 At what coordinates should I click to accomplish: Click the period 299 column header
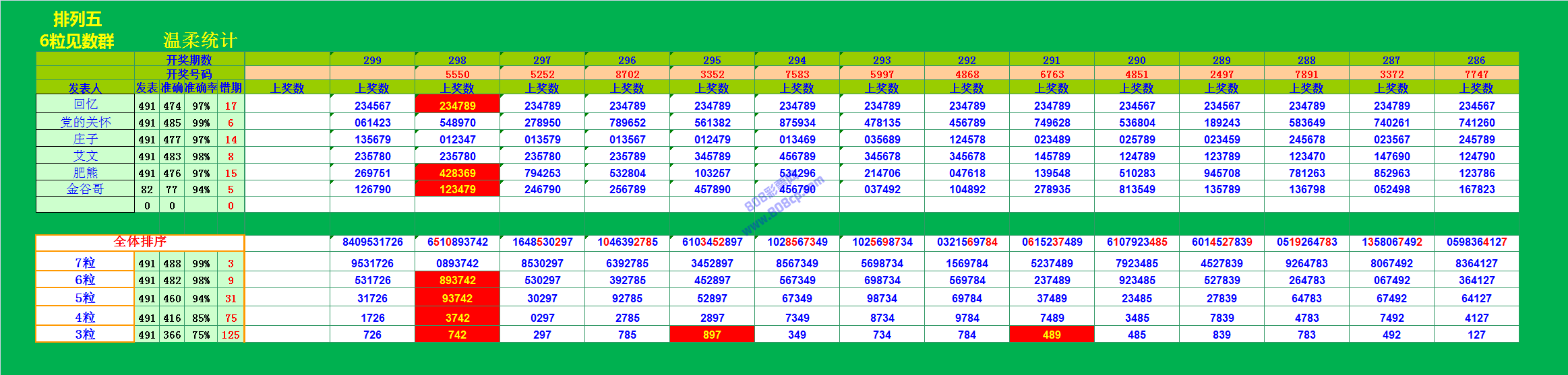coord(372,59)
